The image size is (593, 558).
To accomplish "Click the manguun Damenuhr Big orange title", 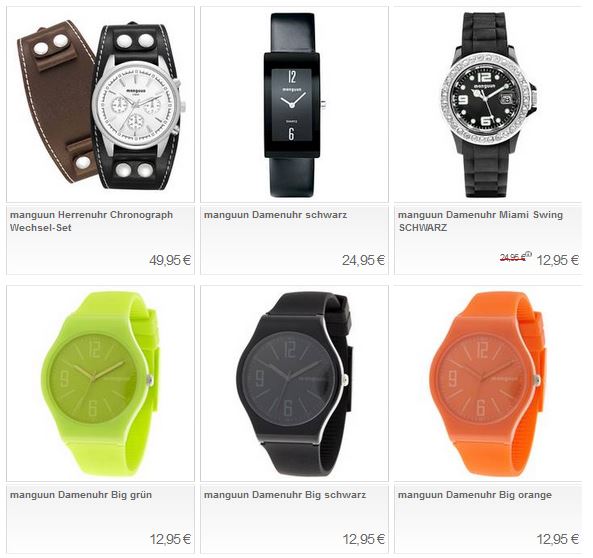I will [x=475, y=495].
